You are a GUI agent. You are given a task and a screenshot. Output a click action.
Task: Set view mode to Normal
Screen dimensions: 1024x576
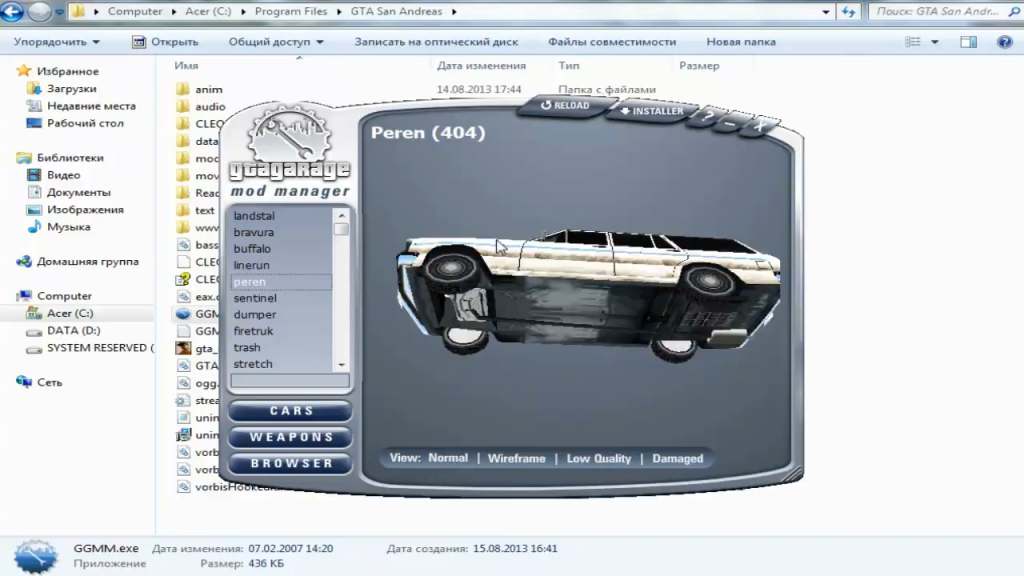point(448,458)
